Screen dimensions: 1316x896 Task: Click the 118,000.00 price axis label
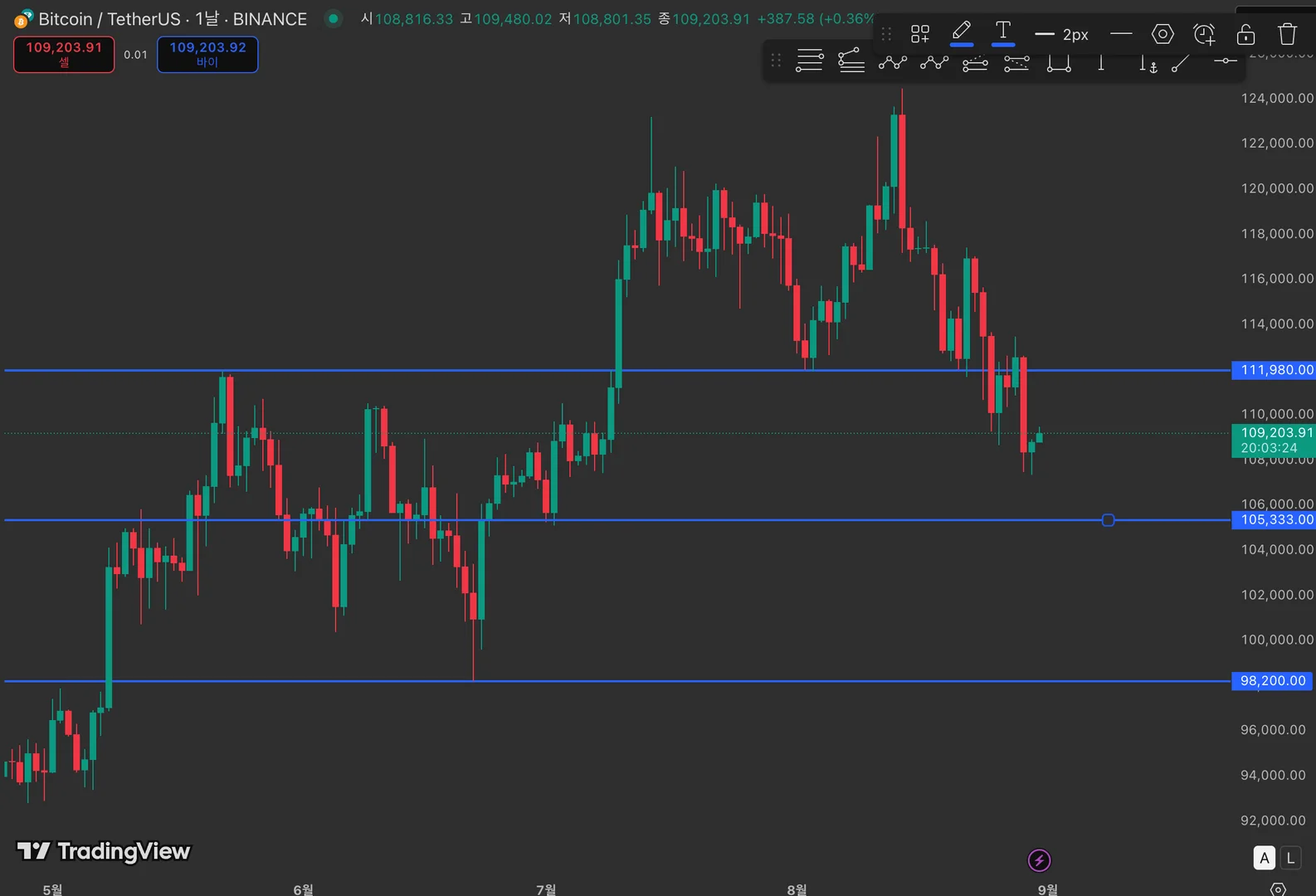tap(1277, 234)
